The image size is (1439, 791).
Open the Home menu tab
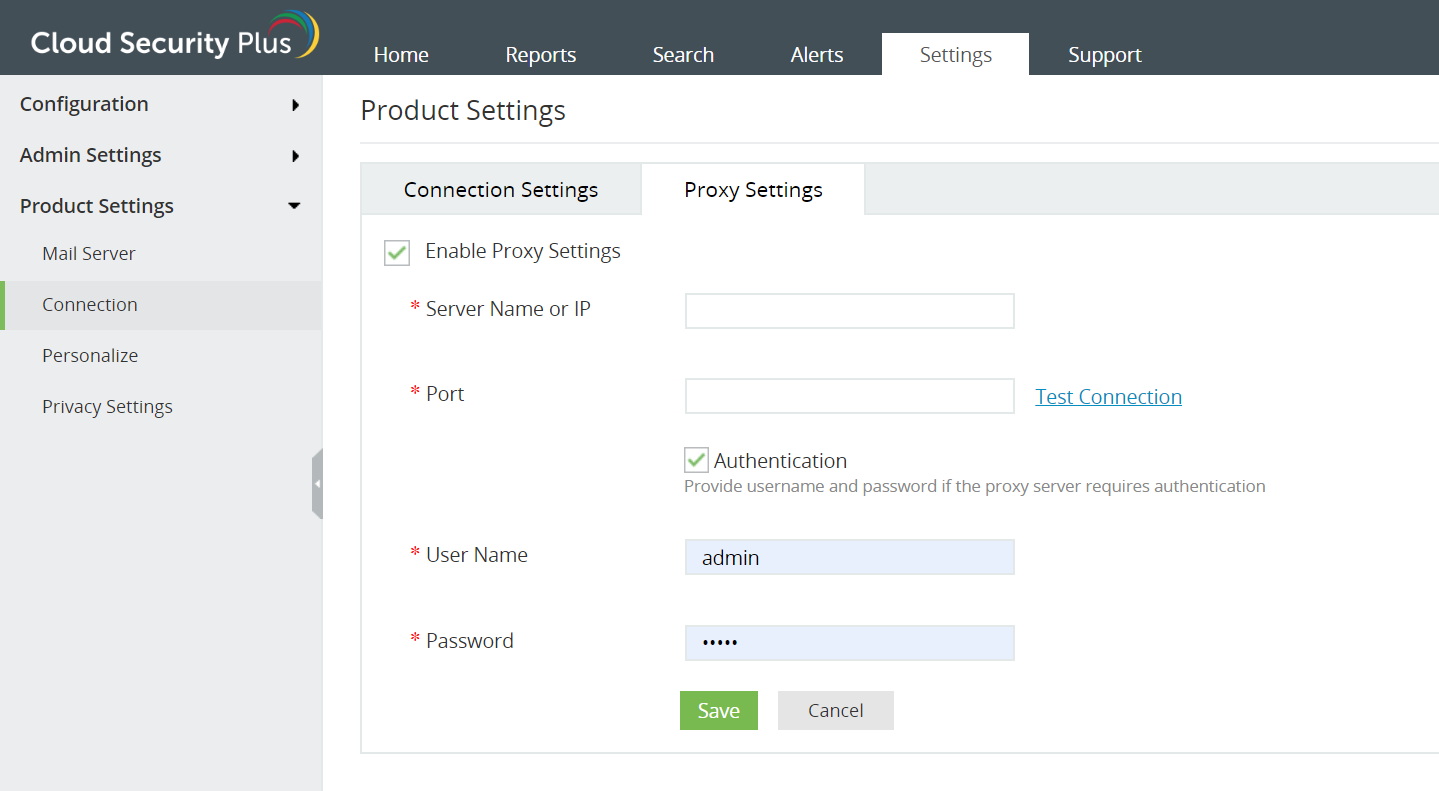[x=401, y=55]
